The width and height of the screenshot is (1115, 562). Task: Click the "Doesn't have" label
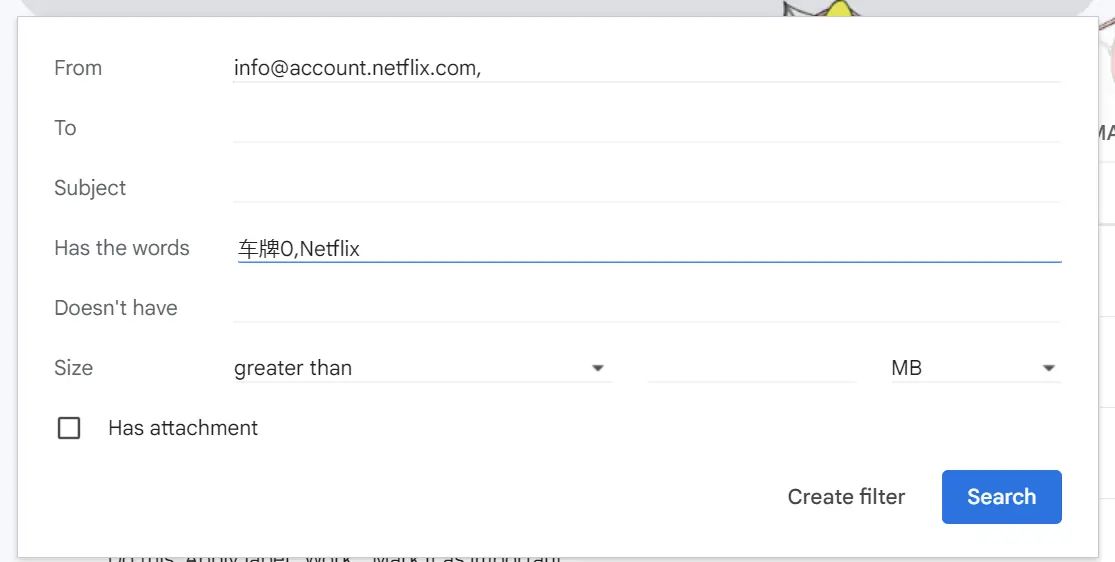click(116, 308)
